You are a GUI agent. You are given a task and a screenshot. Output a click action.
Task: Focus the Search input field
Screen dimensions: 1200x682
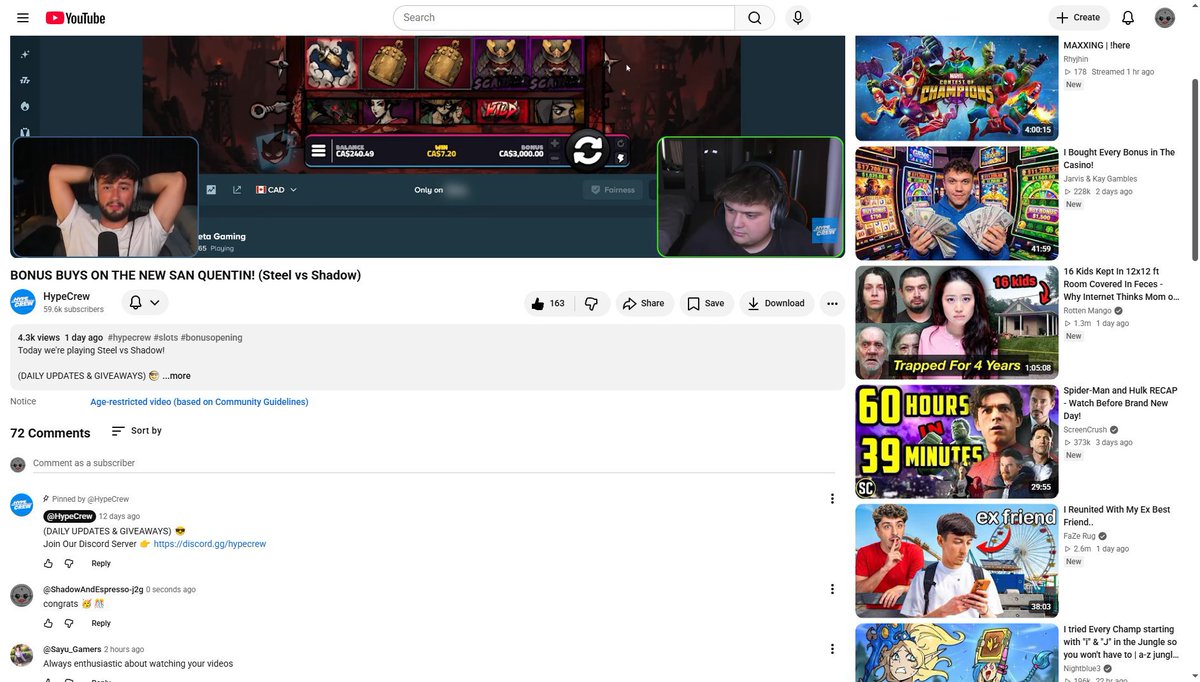tap(564, 17)
